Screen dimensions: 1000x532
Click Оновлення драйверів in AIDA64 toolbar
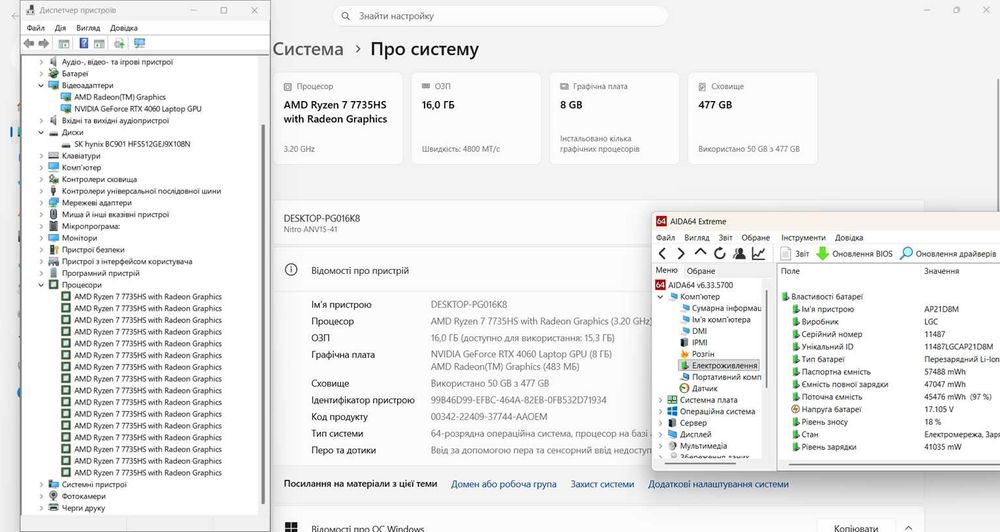click(x=948, y=253)
